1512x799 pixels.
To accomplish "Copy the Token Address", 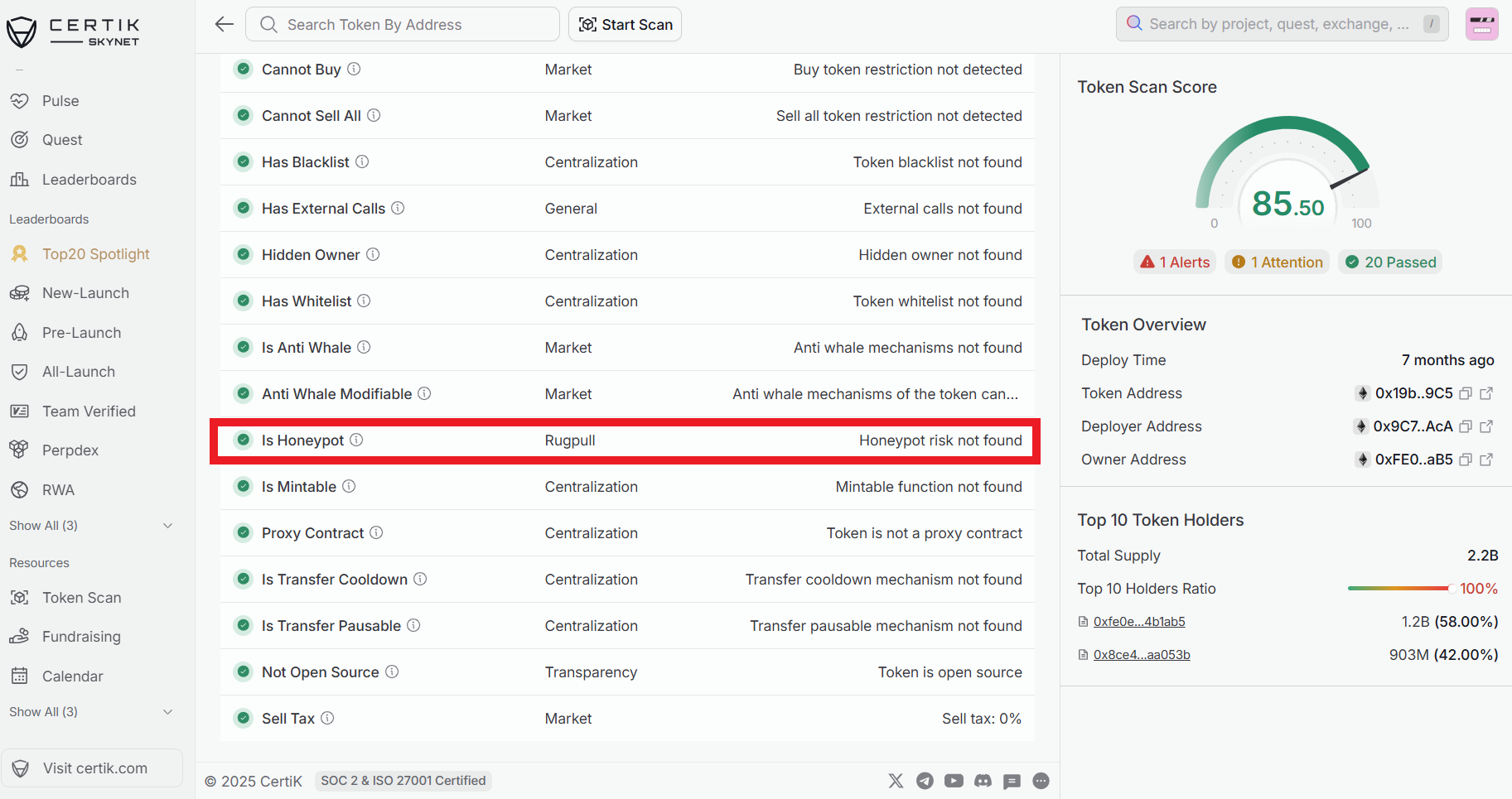I will 1466,393.
